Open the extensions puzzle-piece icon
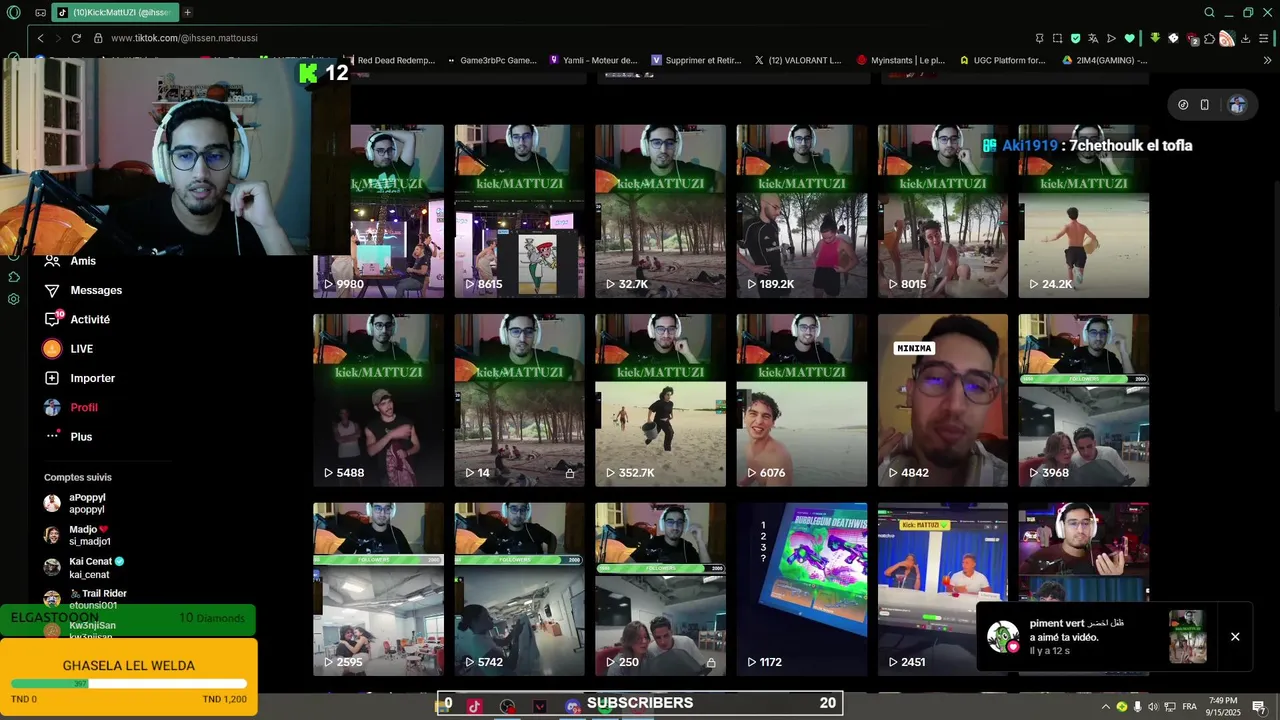 (1210, 38)
